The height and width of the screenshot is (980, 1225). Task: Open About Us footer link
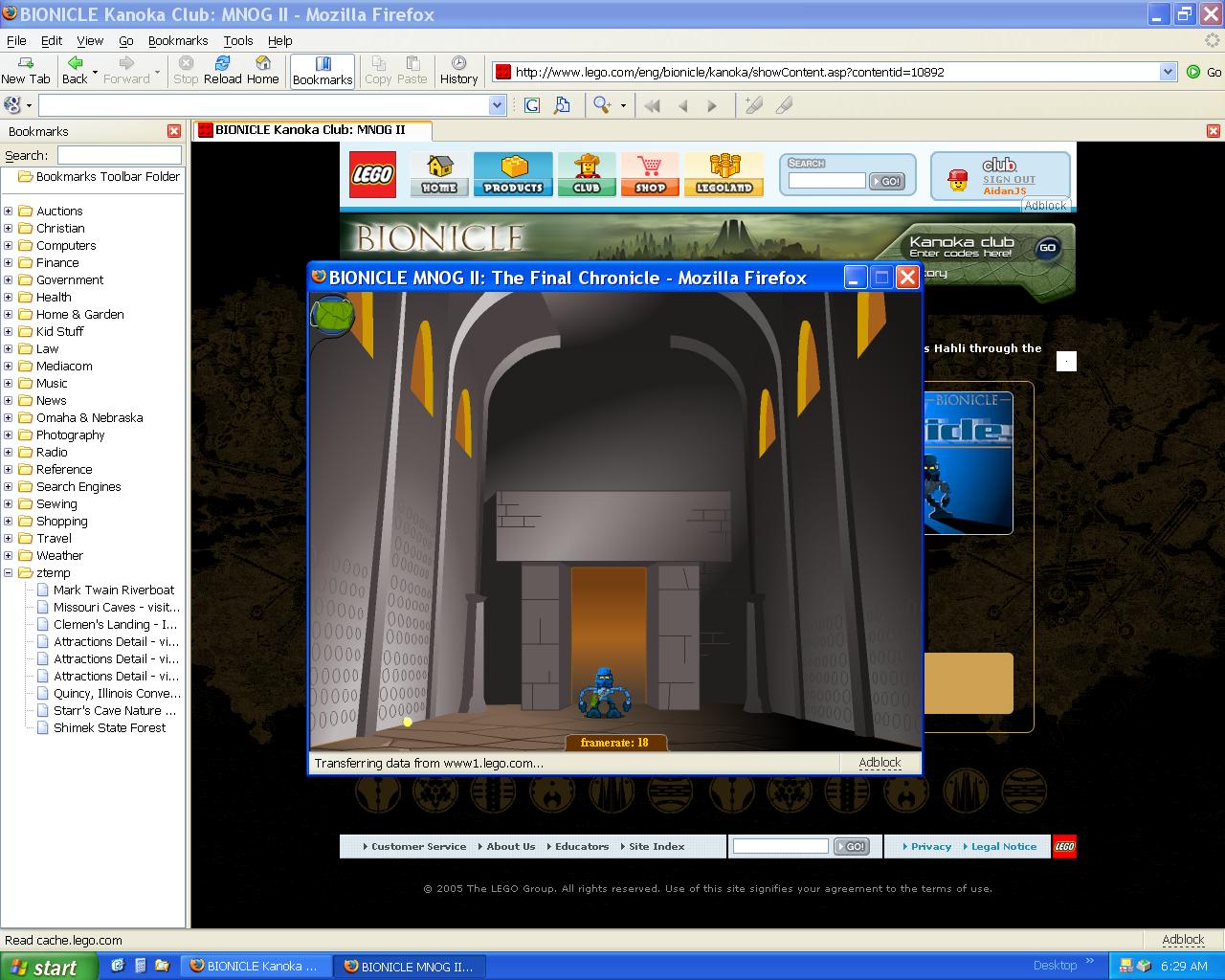[510, 847]
